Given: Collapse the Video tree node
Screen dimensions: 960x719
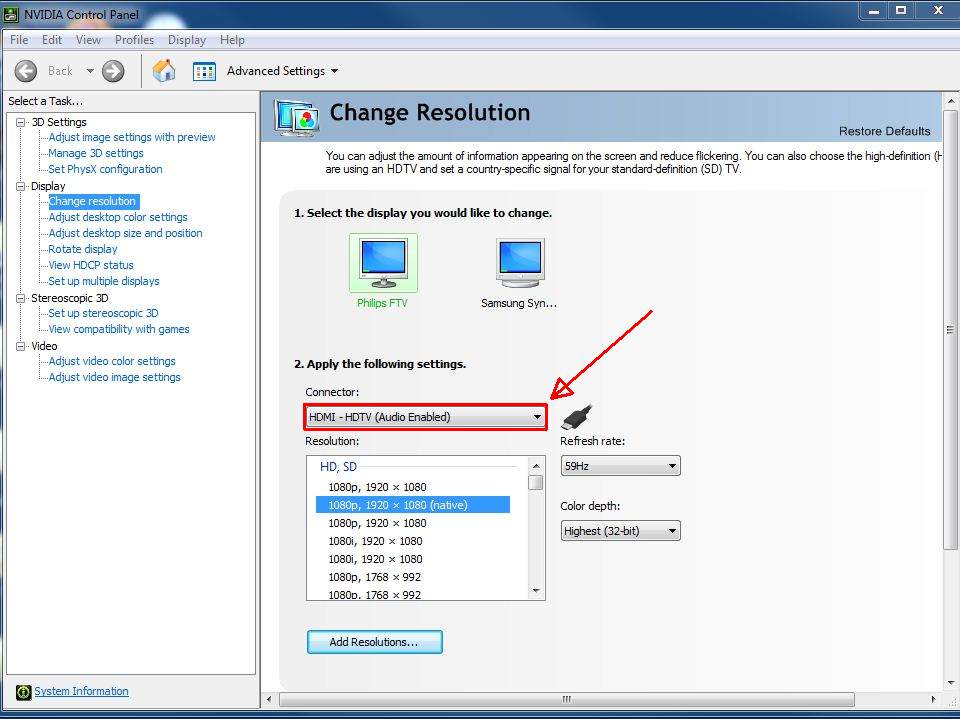Looking at the screenshot, I should [x=21, y=346].
